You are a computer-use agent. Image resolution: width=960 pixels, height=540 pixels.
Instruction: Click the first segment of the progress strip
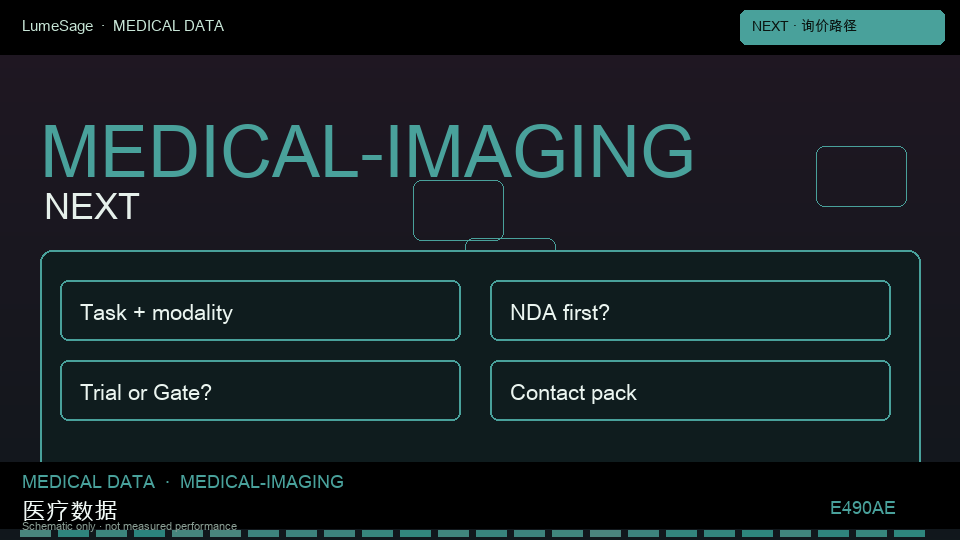click(36, 534)
